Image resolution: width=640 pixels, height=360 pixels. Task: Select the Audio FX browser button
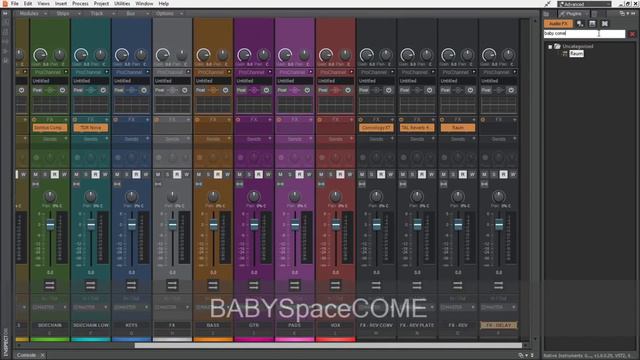(558, 24)
